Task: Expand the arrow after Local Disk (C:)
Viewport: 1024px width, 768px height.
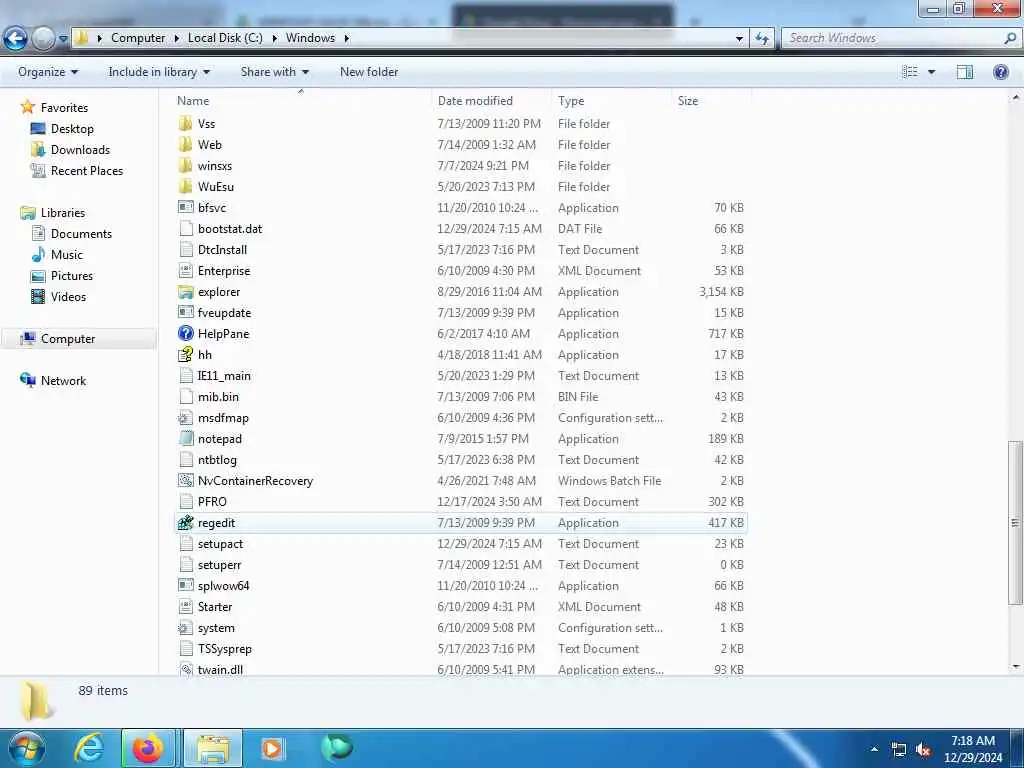Action: pyautogui.click(x=274, y=39)
